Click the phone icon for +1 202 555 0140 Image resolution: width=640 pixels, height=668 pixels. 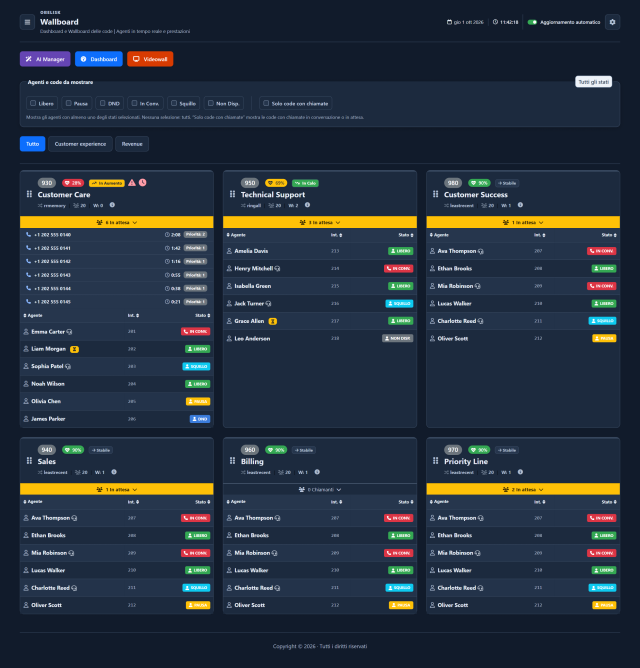(x=29, y=235)
